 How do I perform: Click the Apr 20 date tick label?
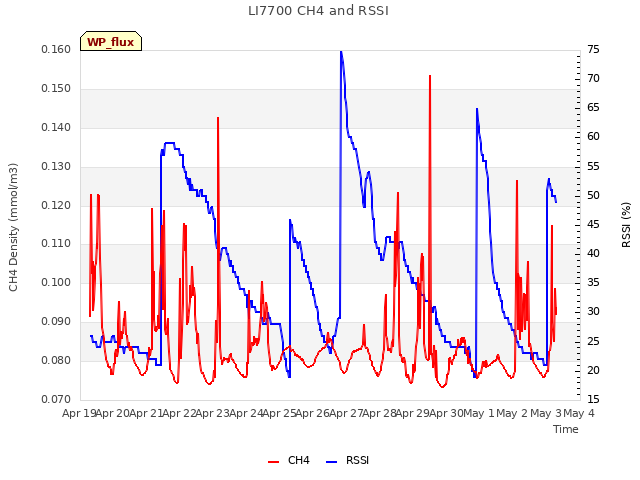pos(113,413)
